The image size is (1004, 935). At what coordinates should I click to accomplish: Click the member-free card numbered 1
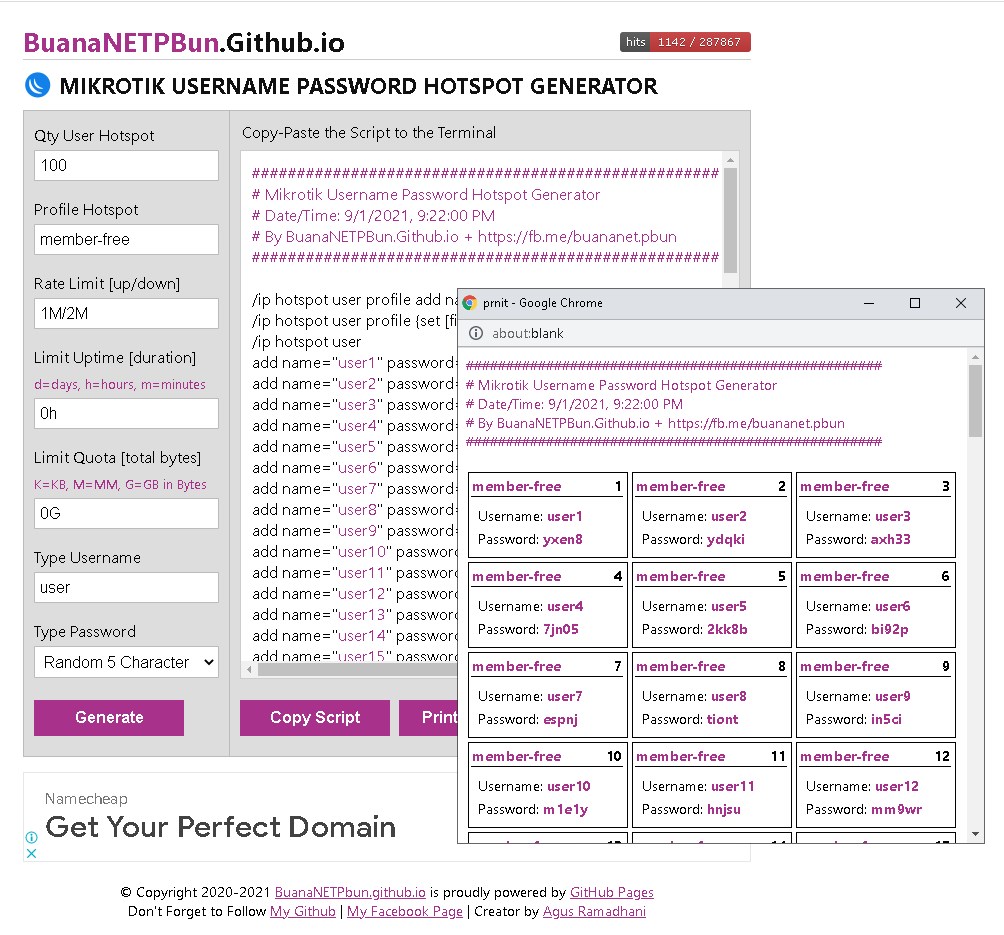tap(547, 514)
